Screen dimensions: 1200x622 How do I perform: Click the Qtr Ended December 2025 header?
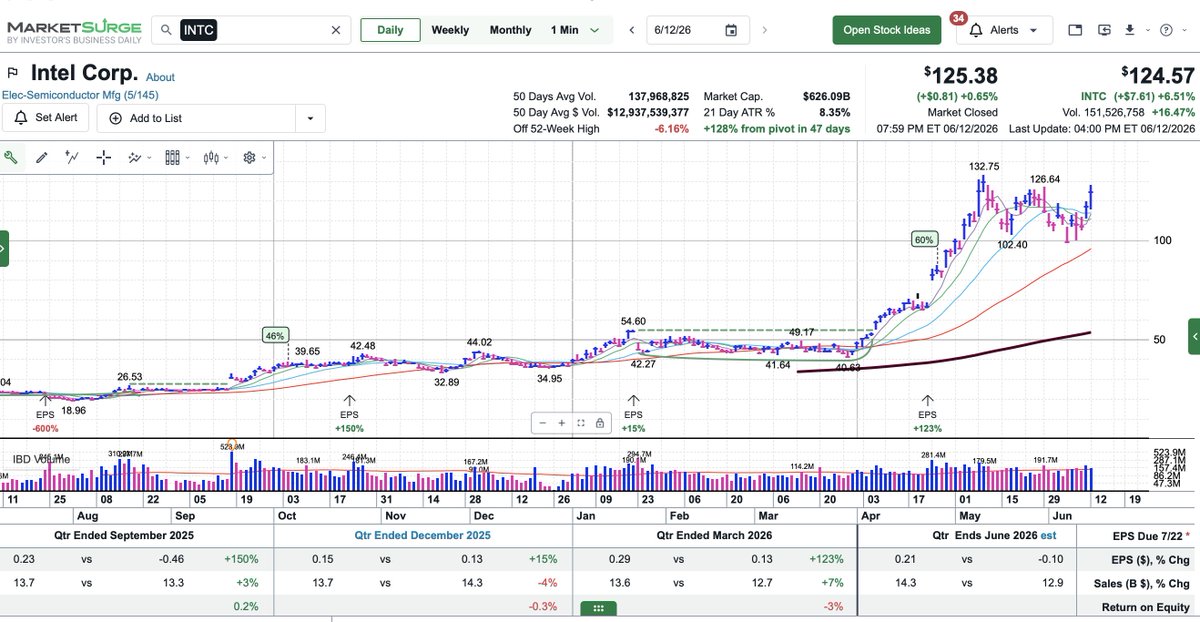[423, 535]
